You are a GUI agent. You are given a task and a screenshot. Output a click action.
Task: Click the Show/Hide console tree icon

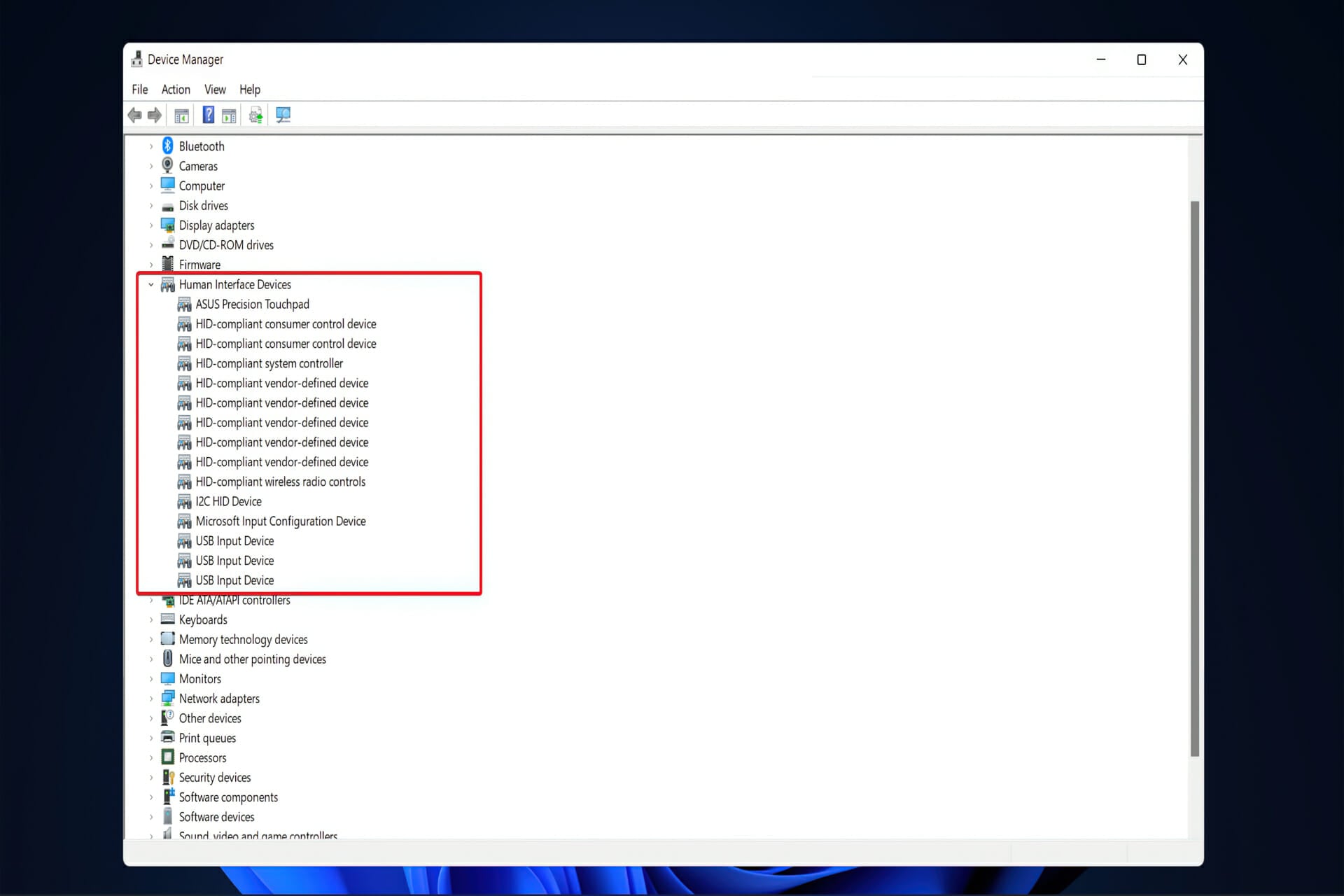(x=181, y=115)
